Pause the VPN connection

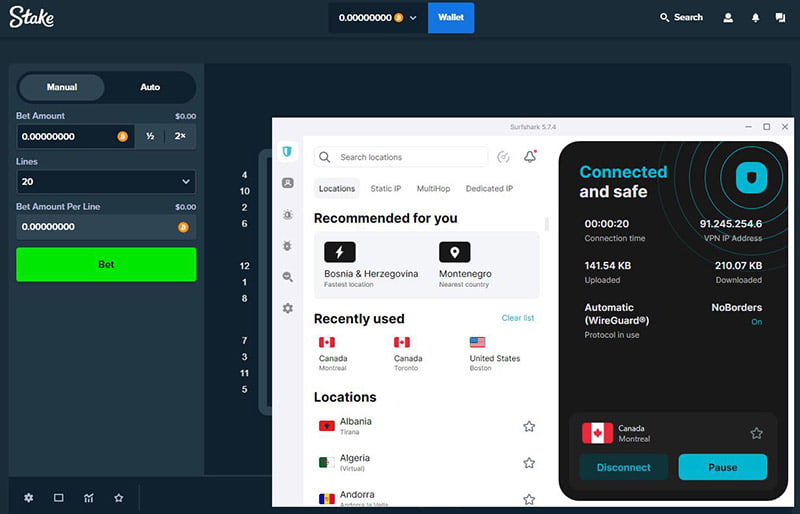pos(722,467)
